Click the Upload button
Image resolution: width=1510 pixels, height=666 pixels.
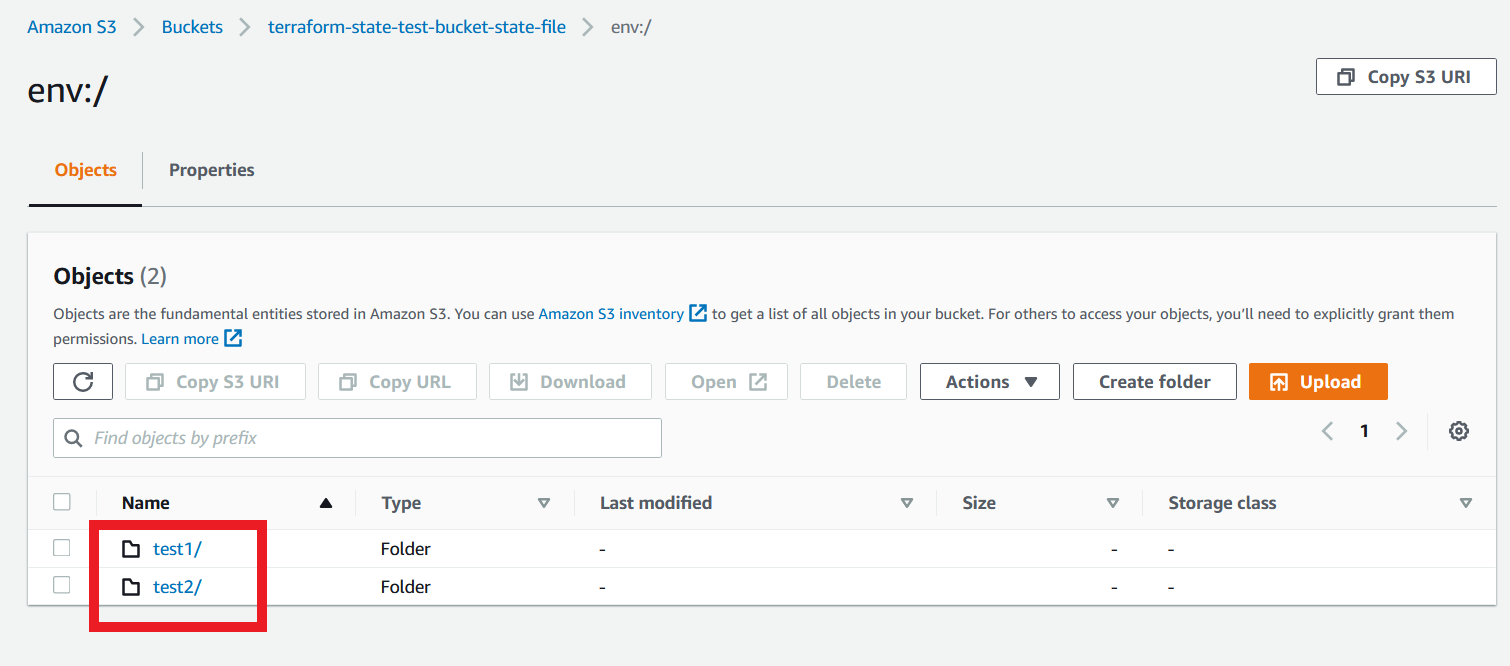click(x=1318, y=382)
